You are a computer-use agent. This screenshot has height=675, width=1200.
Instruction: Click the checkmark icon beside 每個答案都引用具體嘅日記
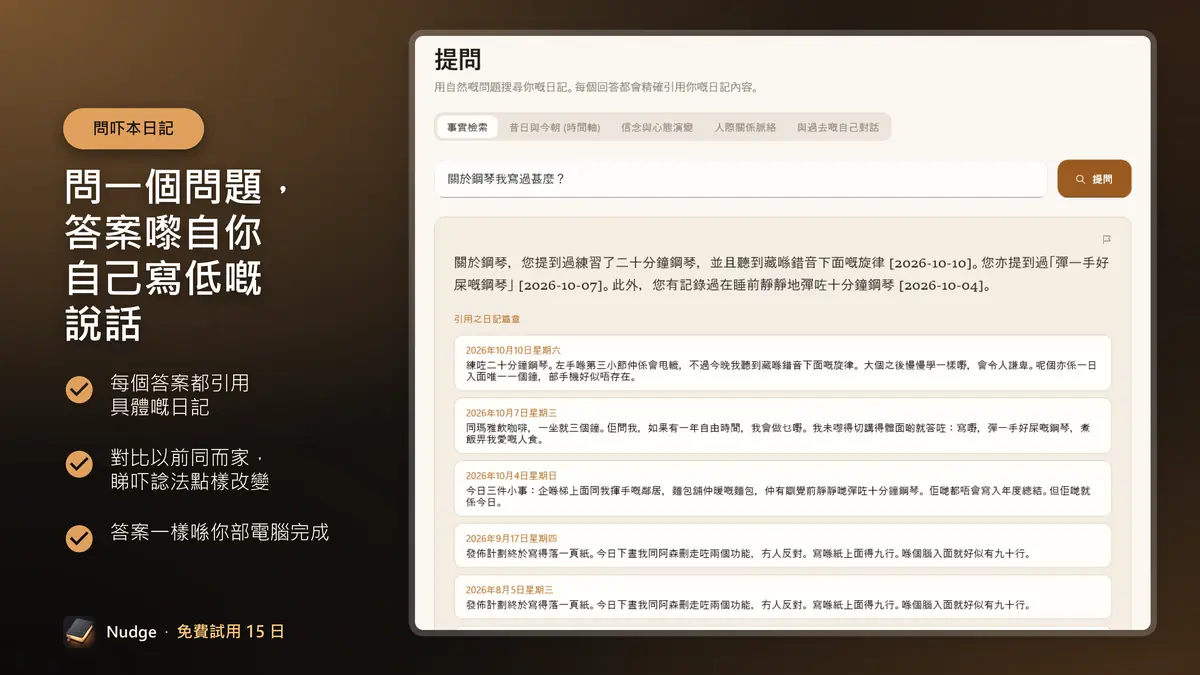[x=79, y=390]
